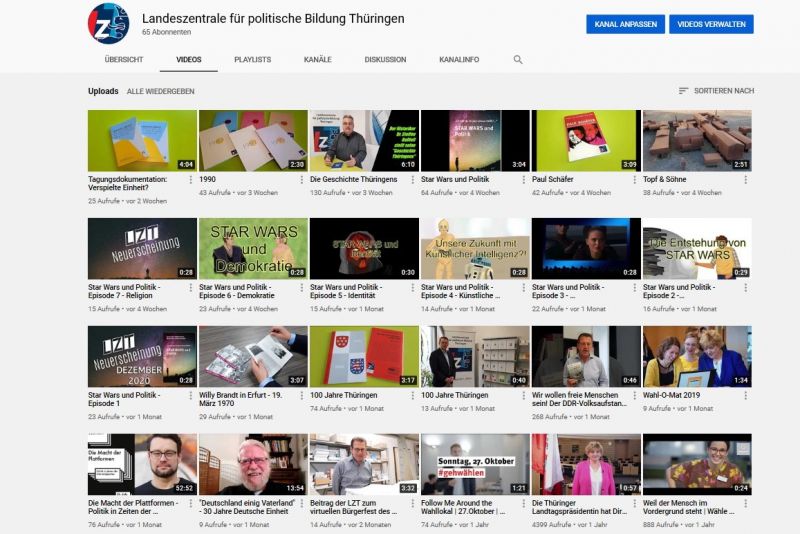Image resolution: width=800 pixels, height=534 pixels.
Task: Open options menu for Tagungsdokumentation video
Action: click(191, 180)
